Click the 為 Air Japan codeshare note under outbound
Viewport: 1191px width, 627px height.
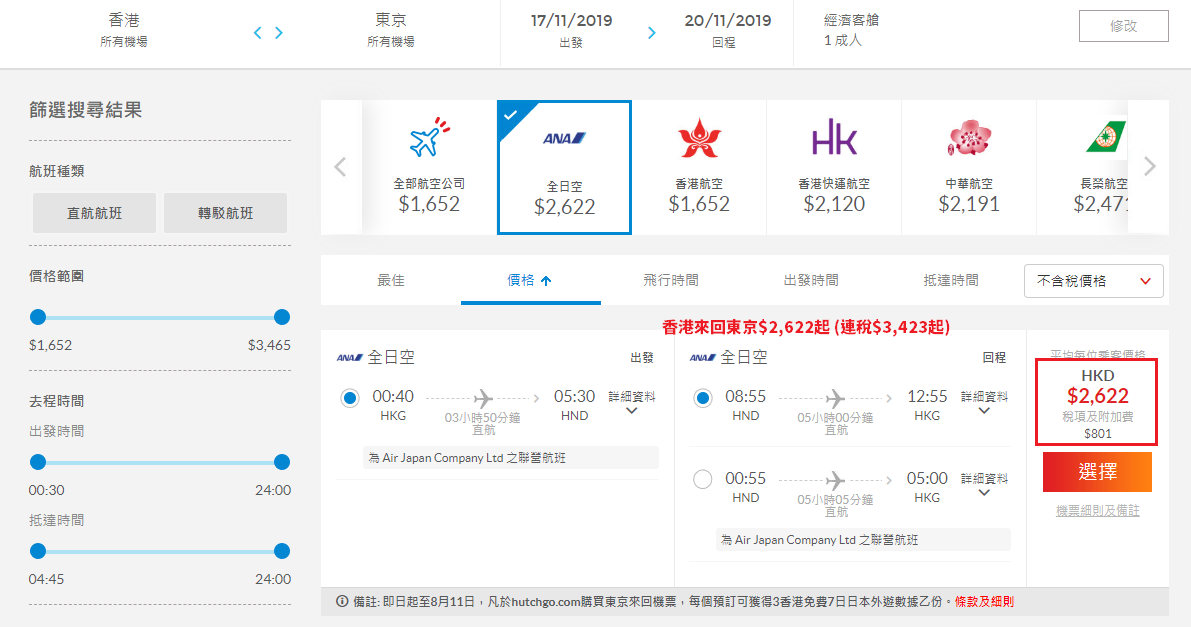point(510,458)
